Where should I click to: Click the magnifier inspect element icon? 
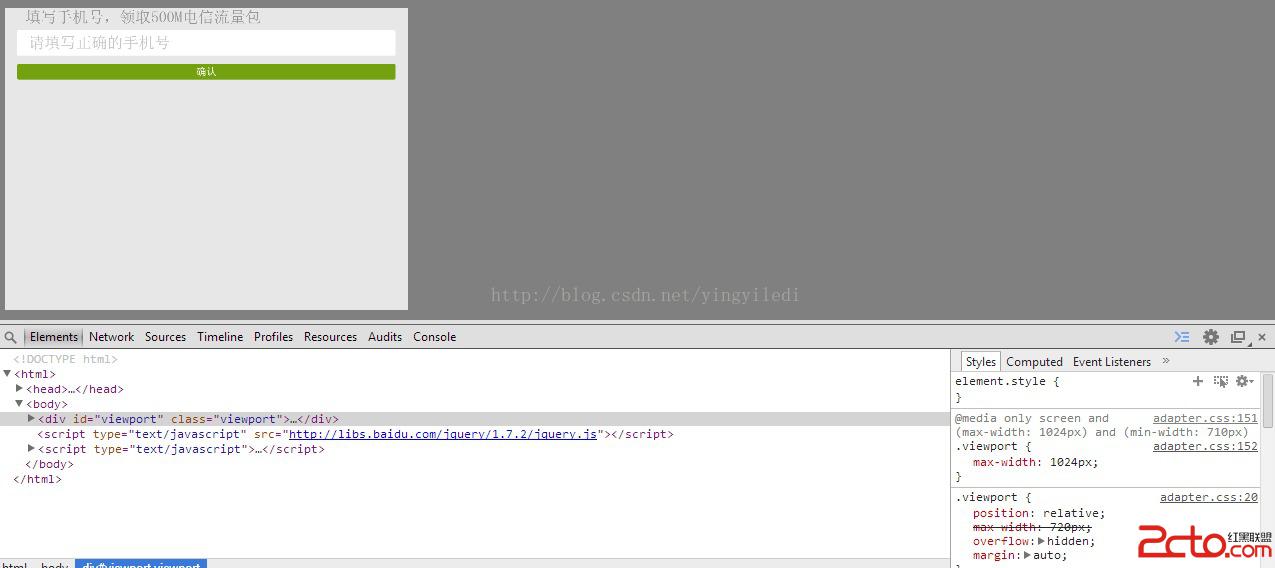[10, 337]
